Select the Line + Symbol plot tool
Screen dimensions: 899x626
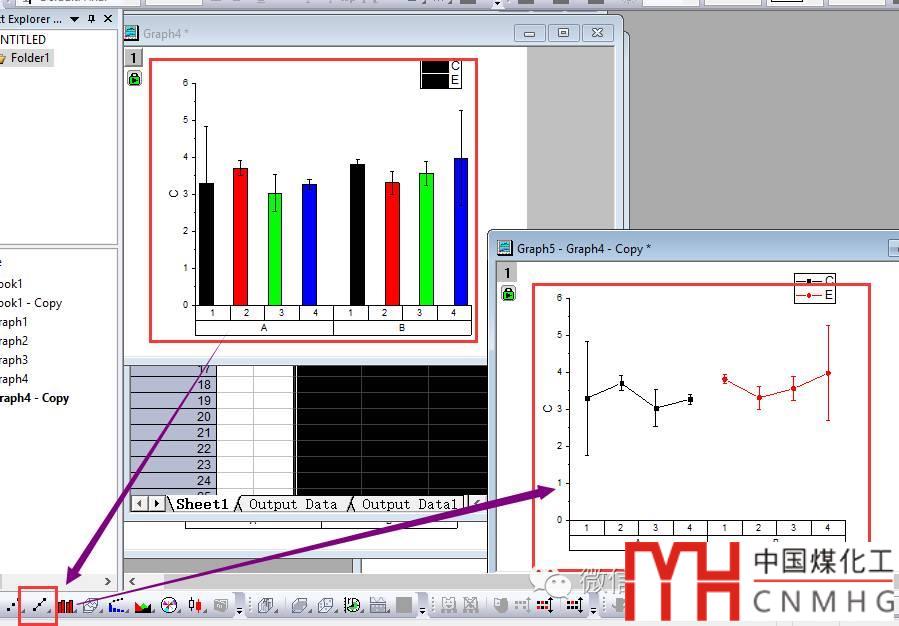coord(39,605)
